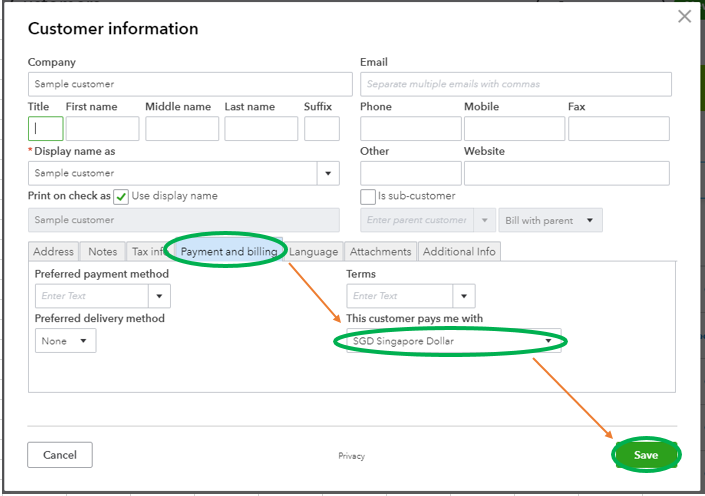Switch to the Address tab
Image resolution: width=705 pixels, height=496 pixels.
pyautogui.click(x=54, y=252)
